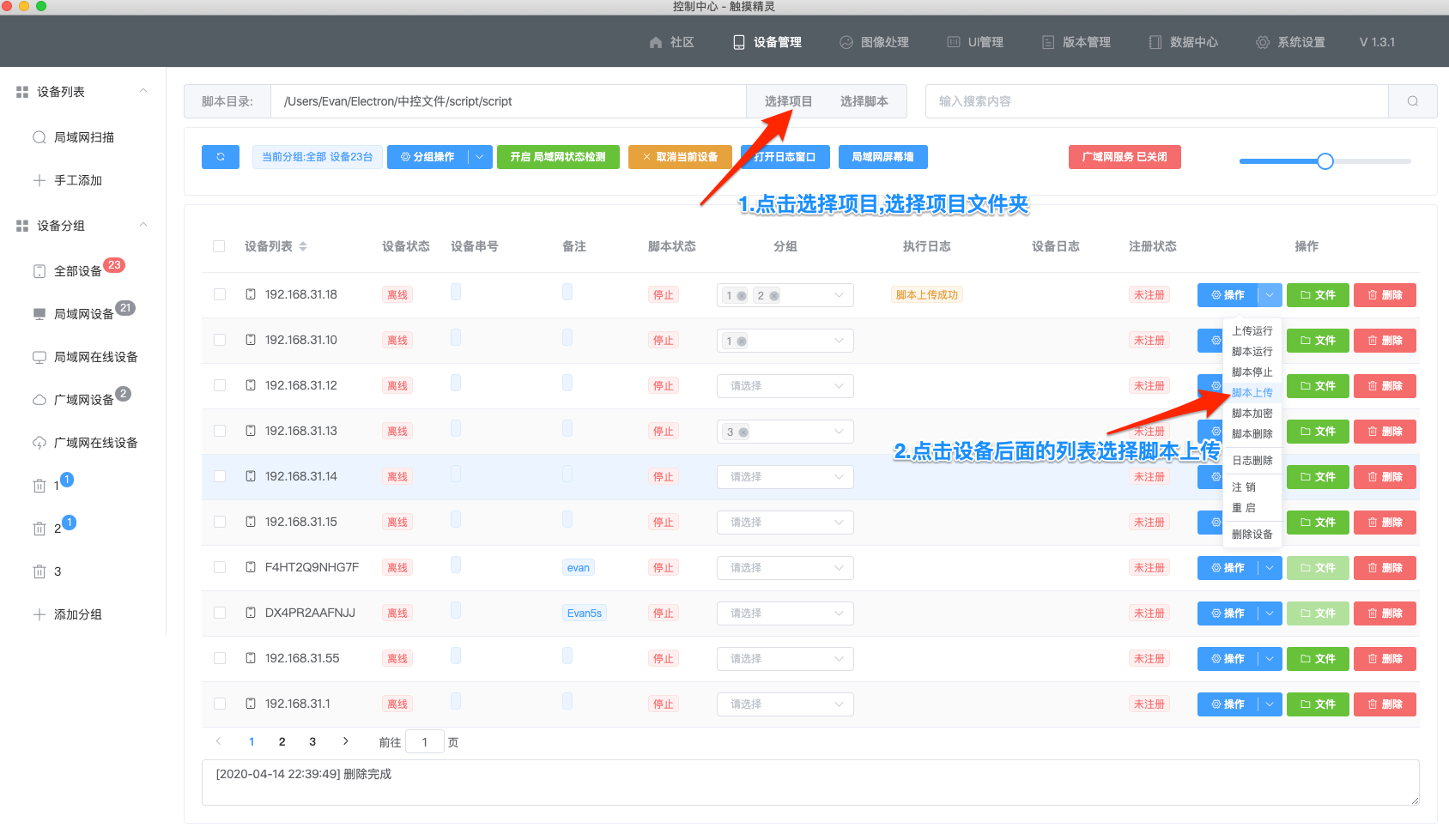Image resolution: width=1449 pixels, height=840 pixels.
Task: Expand 操作 arrow for DX4PR2AAFNJJ
Action: 1270,613
